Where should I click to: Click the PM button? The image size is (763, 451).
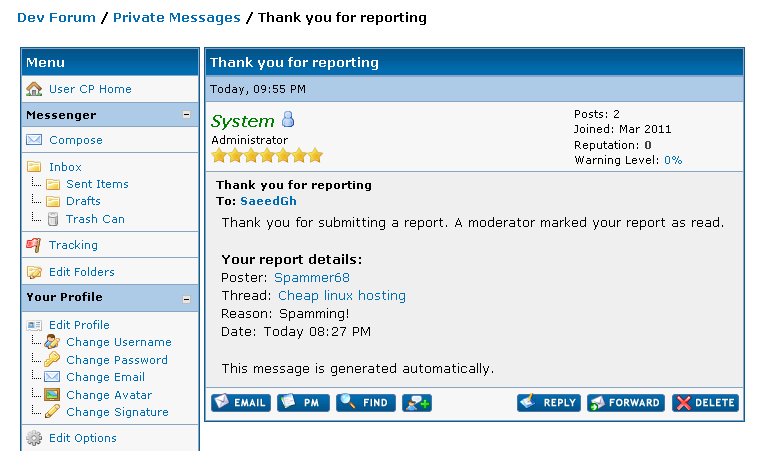(303, 403)
